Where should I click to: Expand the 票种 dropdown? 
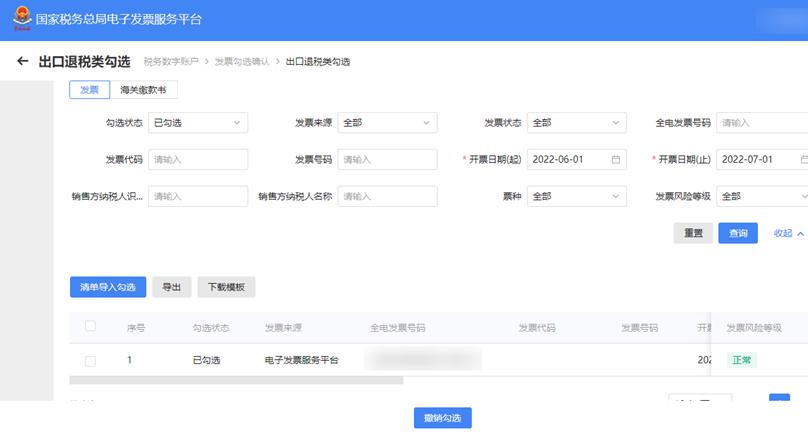pos(576,196)
